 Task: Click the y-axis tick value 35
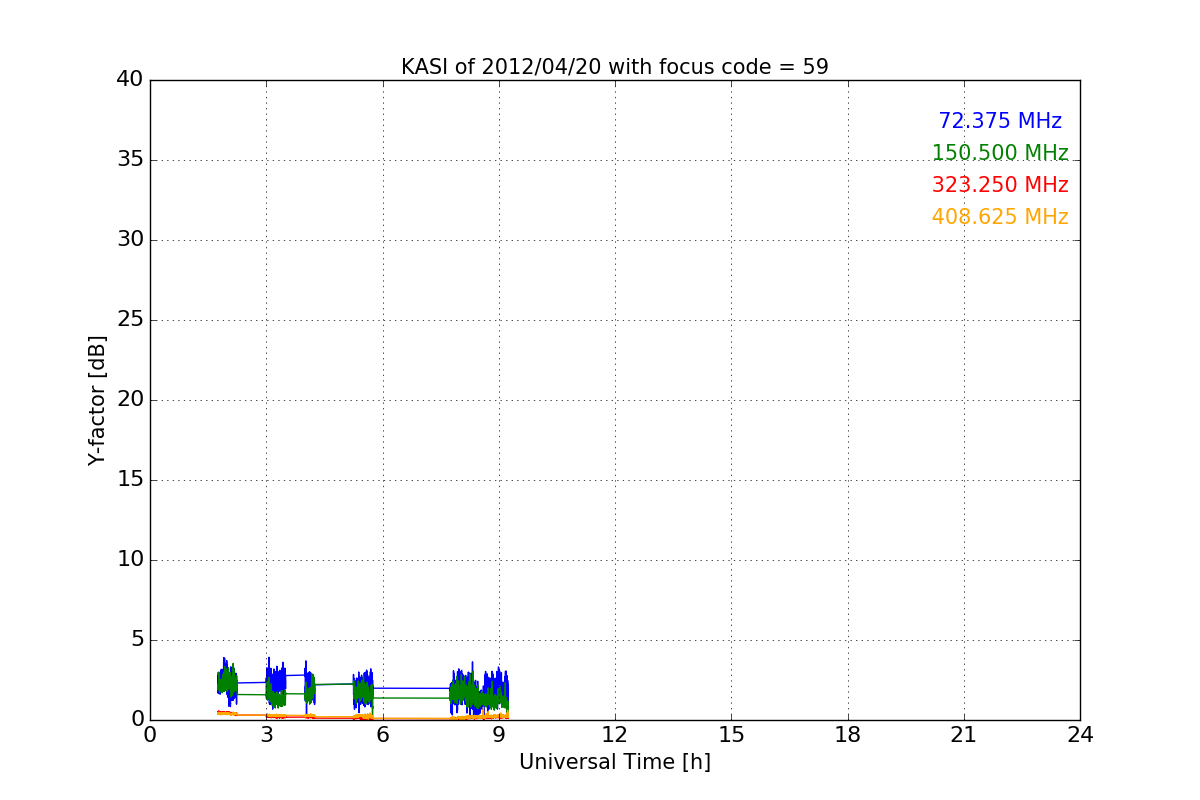point(130,160)
